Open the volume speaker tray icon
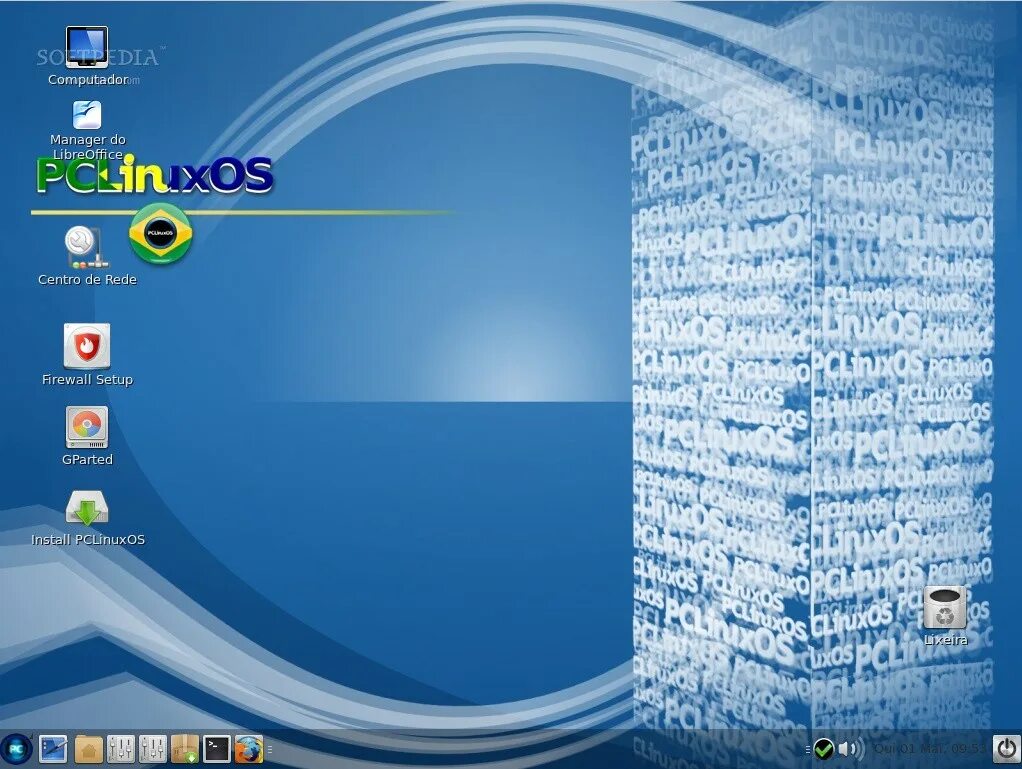This screenshot has height=769, width=1022. click(x=851, y=749)
